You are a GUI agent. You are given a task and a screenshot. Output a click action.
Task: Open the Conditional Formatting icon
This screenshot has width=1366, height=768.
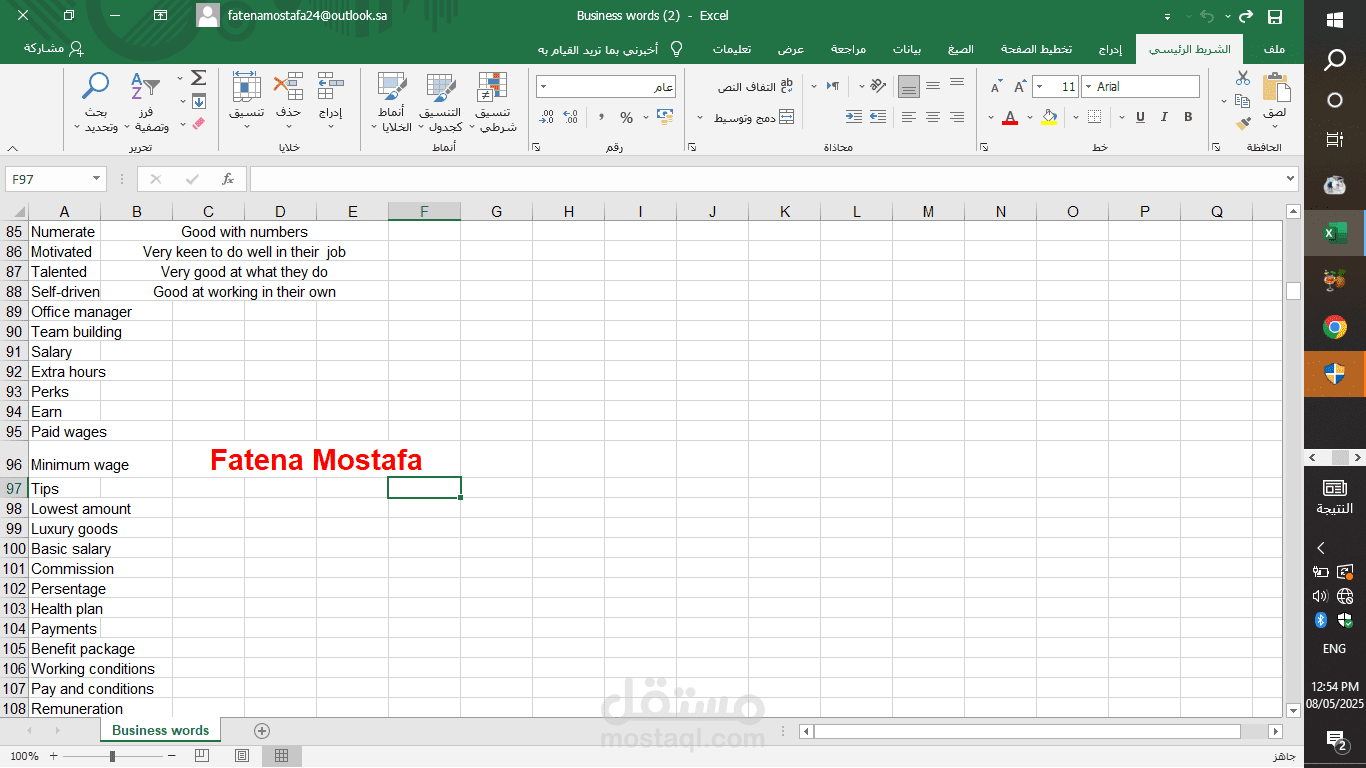click(492, 103)
